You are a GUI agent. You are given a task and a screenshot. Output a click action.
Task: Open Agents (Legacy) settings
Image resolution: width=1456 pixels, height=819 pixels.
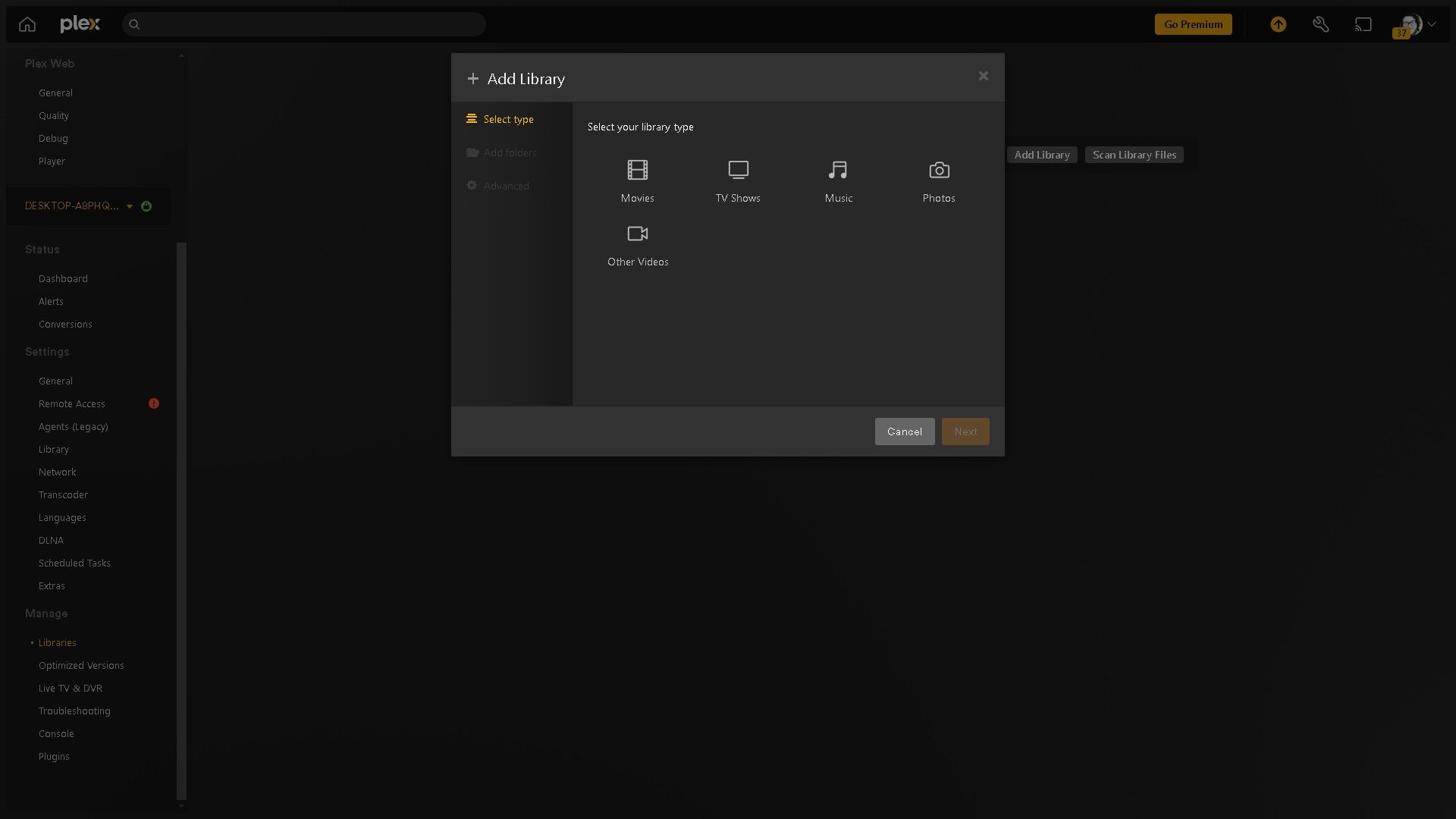74,426
